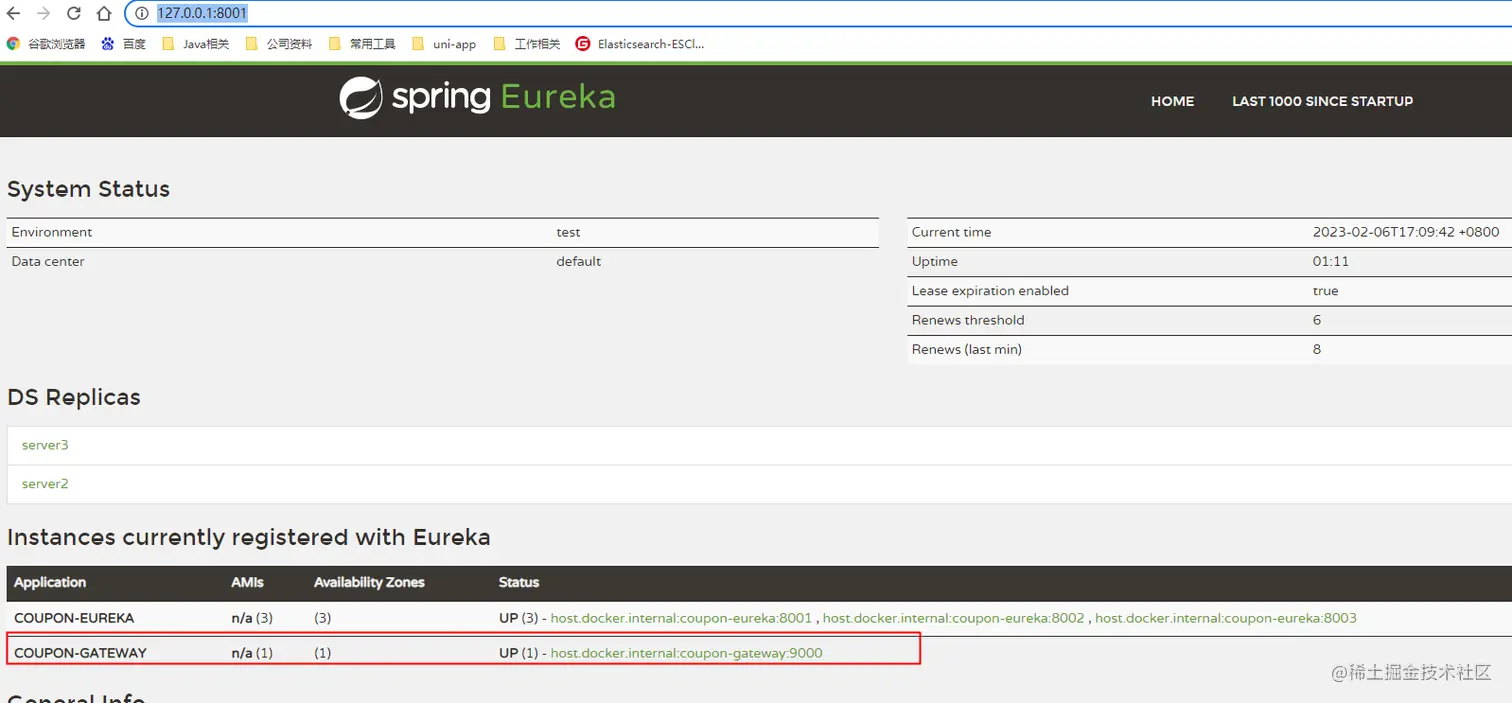The height and width of the screenshot is (703, 1512).
Task: Open host.docker.internal:coupon-eureka:8002 instance link
Action: [953, 618]
